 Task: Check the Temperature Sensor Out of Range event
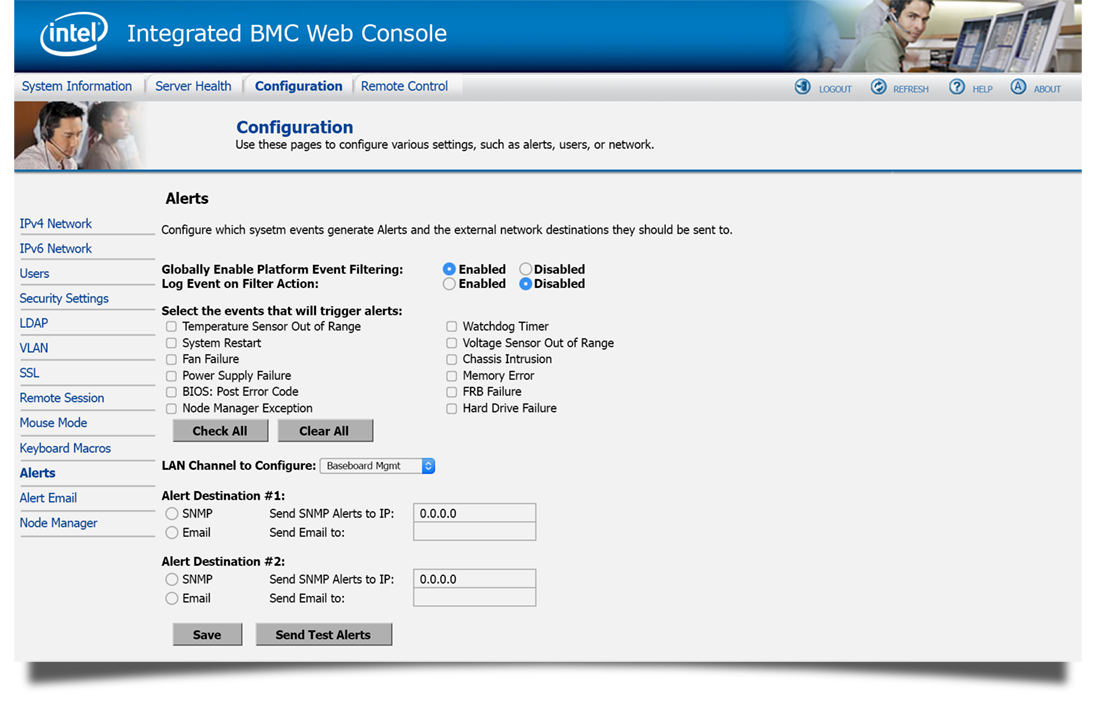171,326
